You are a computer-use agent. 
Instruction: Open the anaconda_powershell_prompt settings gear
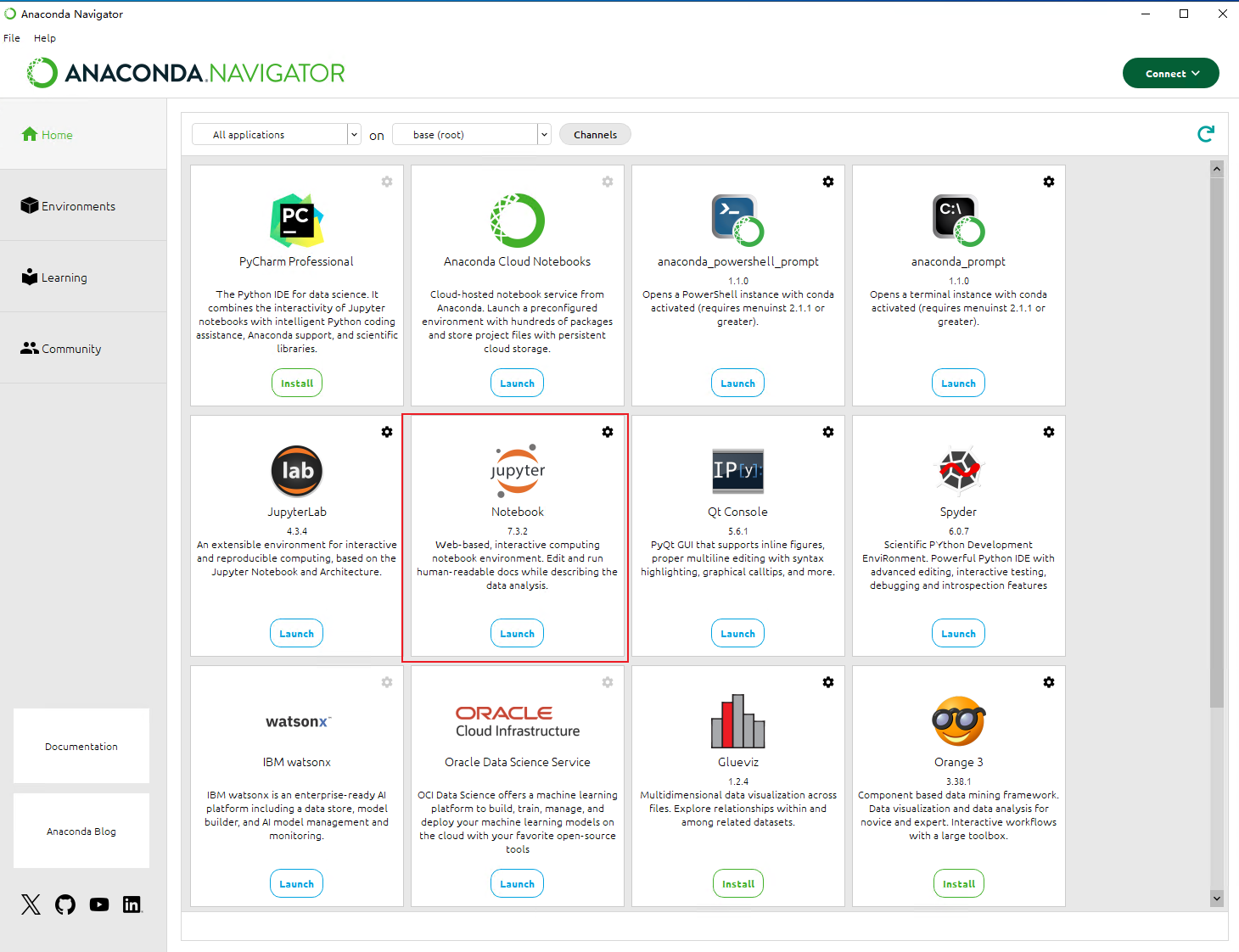tap(828, 182)
